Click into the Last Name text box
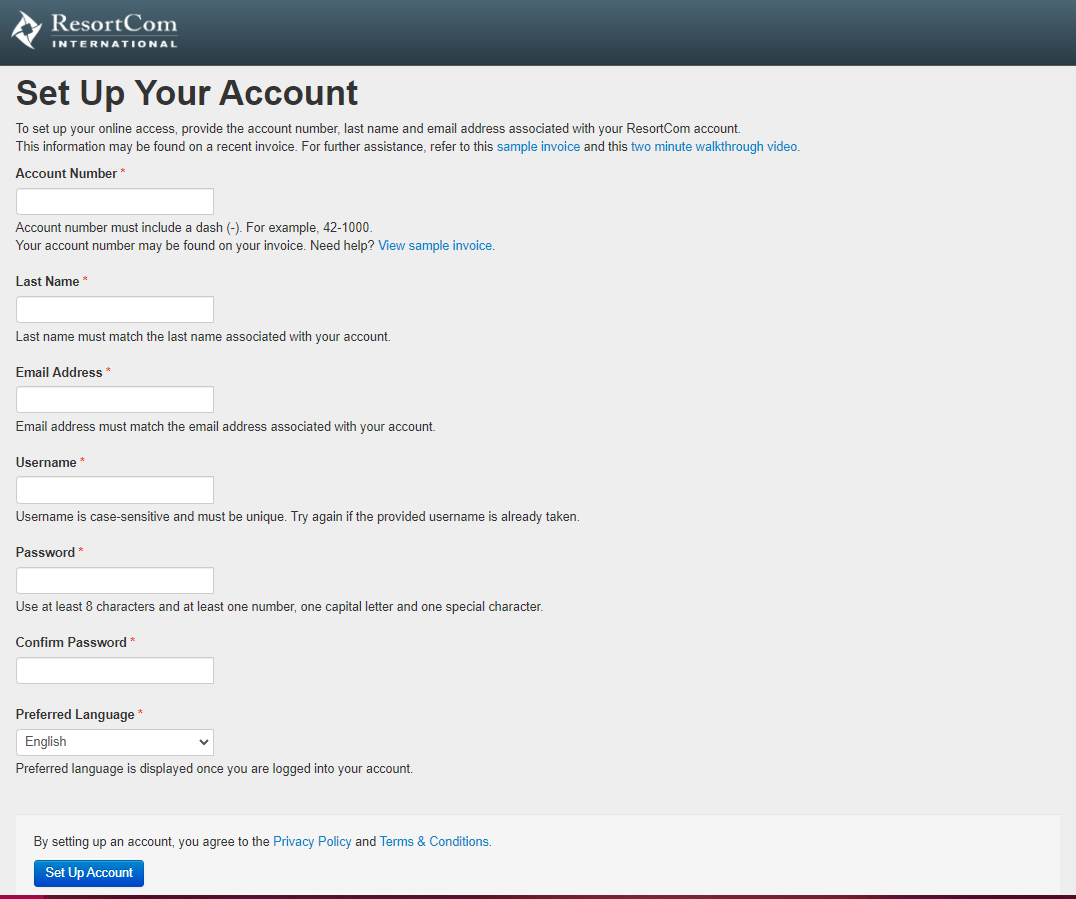The width and height of the screenshot is (1076, 899). coord(115,310)
